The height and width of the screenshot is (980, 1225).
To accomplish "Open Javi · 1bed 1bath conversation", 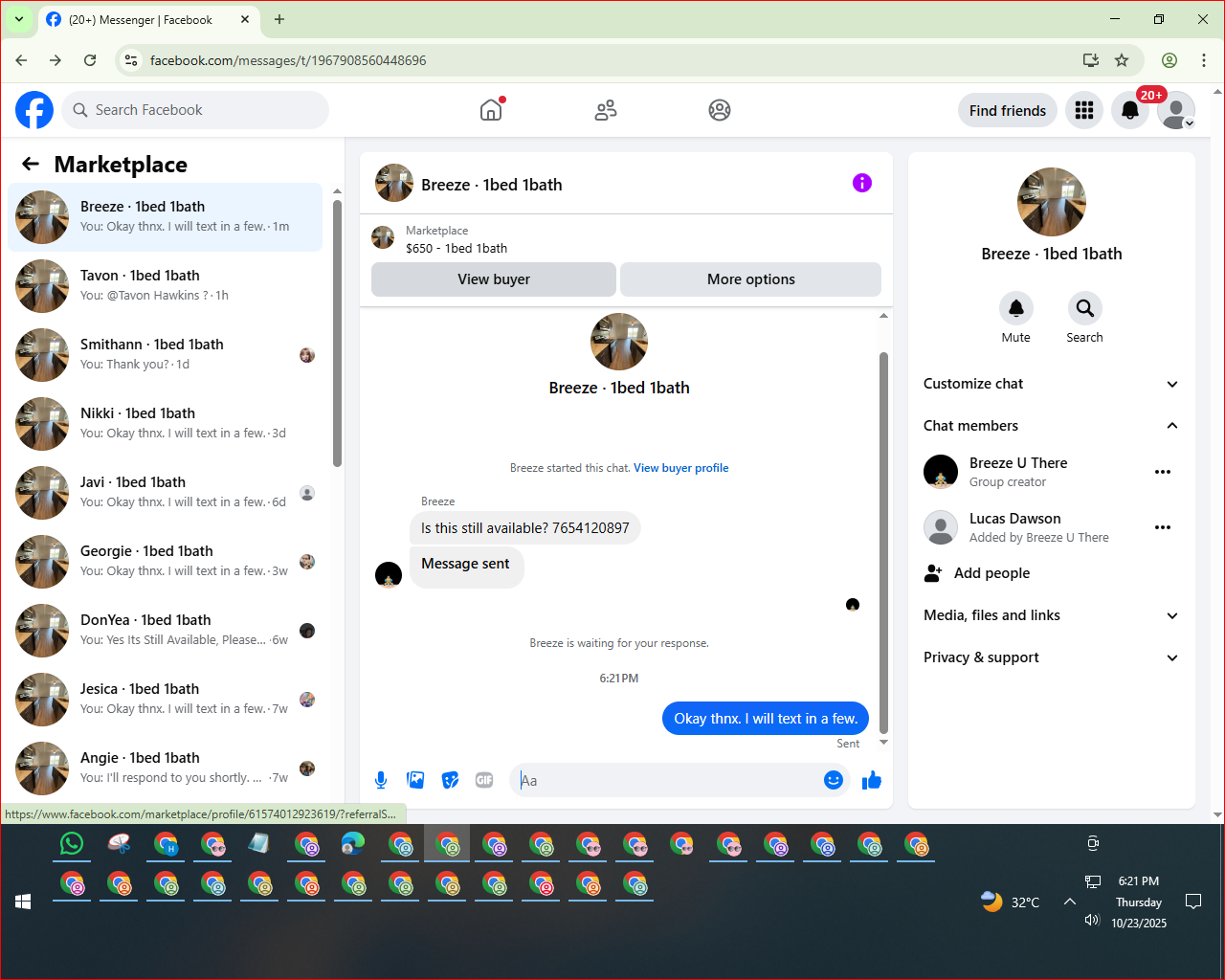I will tap(165, 493).
